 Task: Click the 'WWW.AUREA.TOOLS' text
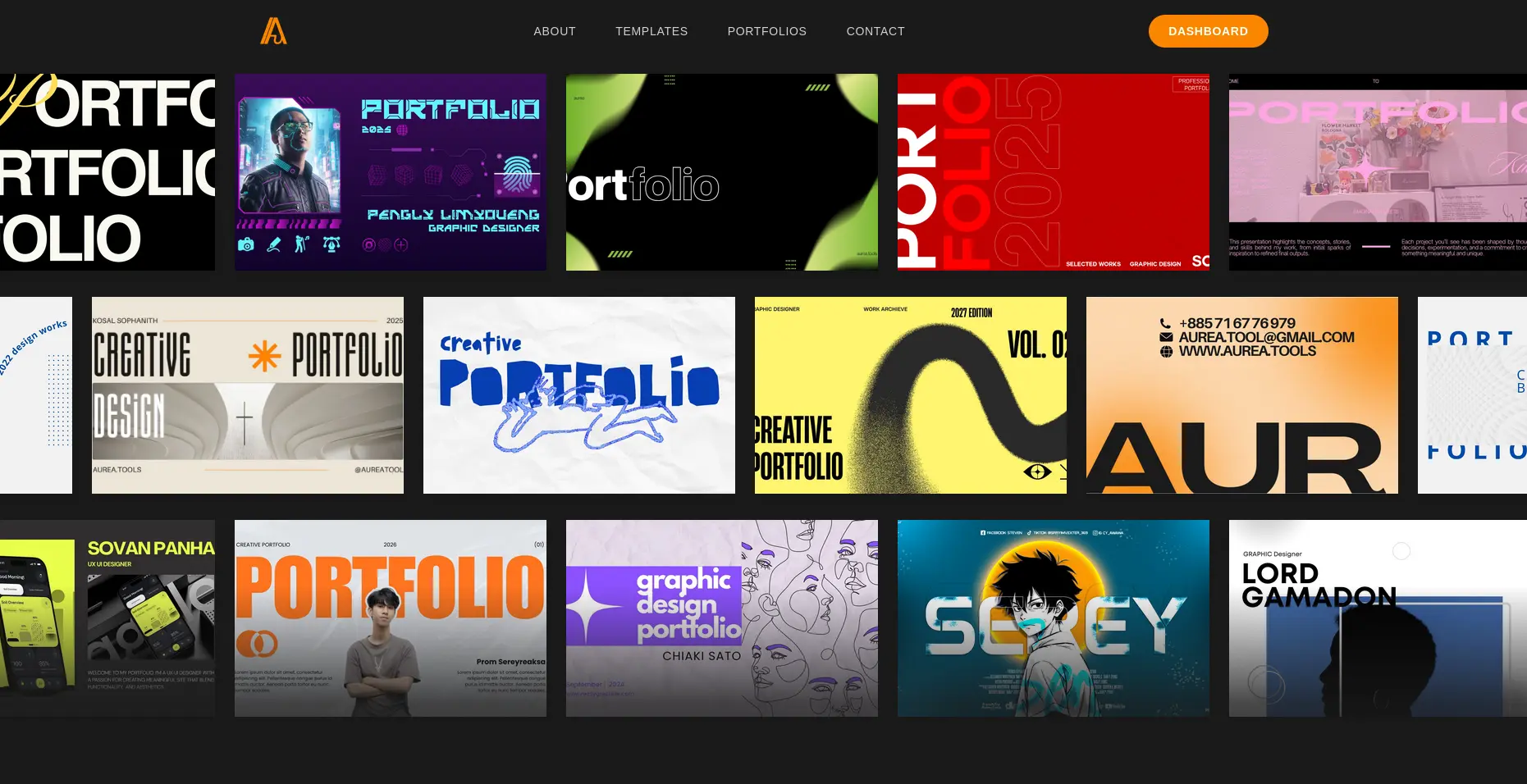click(x=1247, y=351)
